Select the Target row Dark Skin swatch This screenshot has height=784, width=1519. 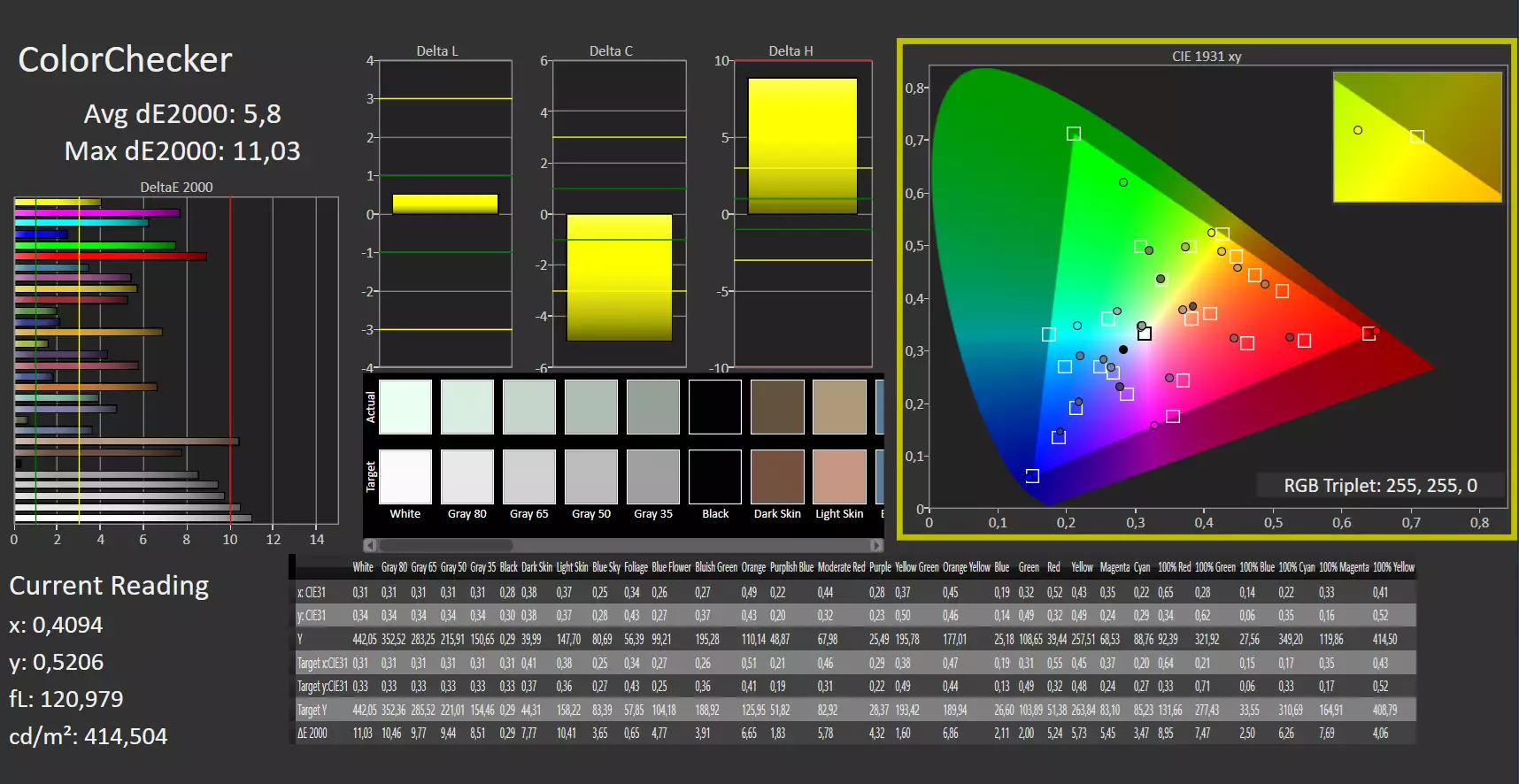click(777, 476)
